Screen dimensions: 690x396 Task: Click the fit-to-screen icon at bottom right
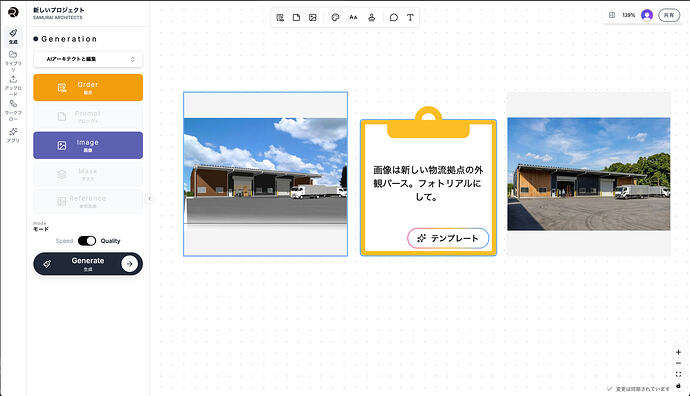tap(678, 374)
